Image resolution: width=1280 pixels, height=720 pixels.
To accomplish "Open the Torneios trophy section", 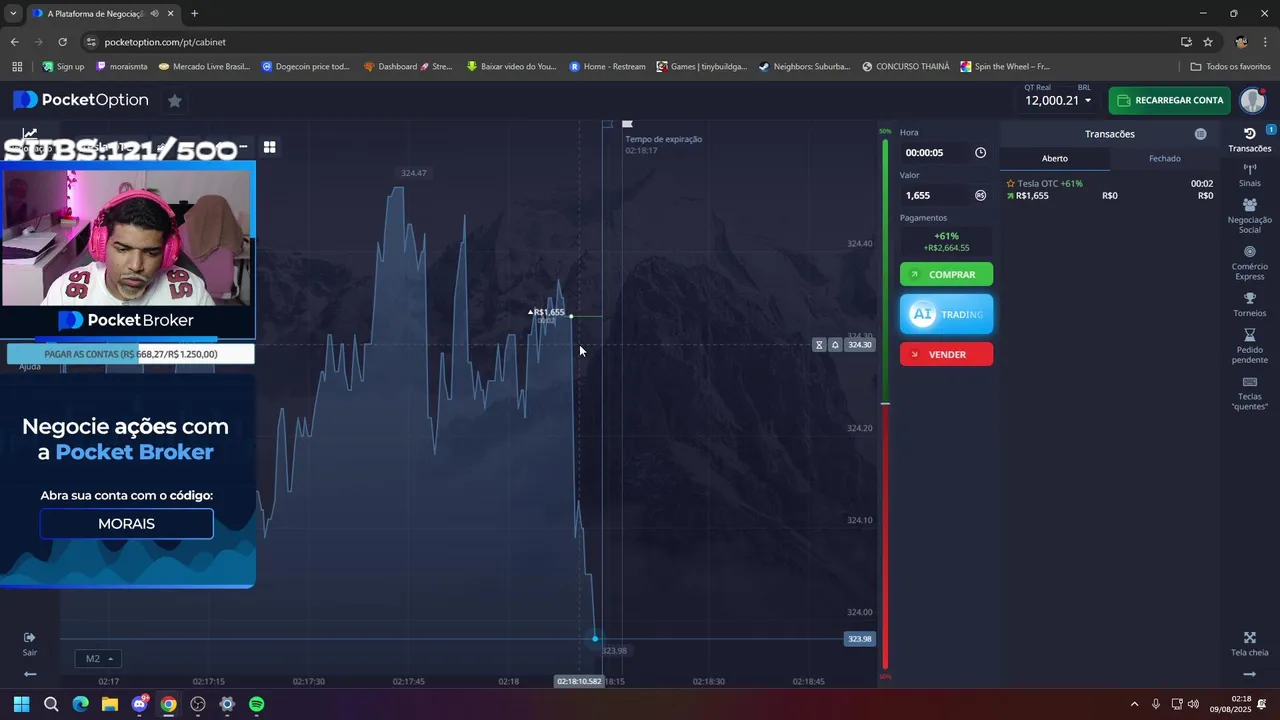I will click(x=1249, y=304).
